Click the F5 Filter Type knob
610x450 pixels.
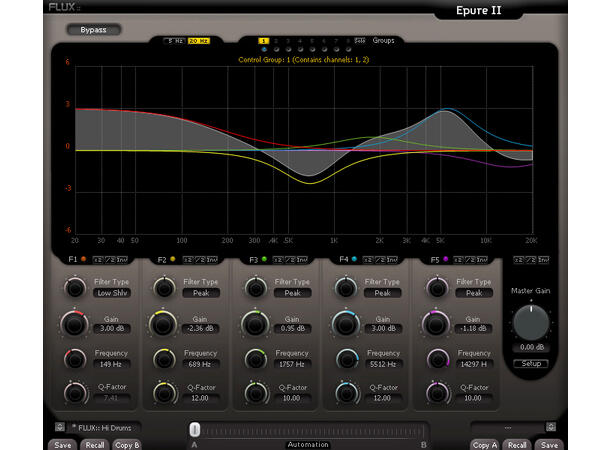point(437,288)
